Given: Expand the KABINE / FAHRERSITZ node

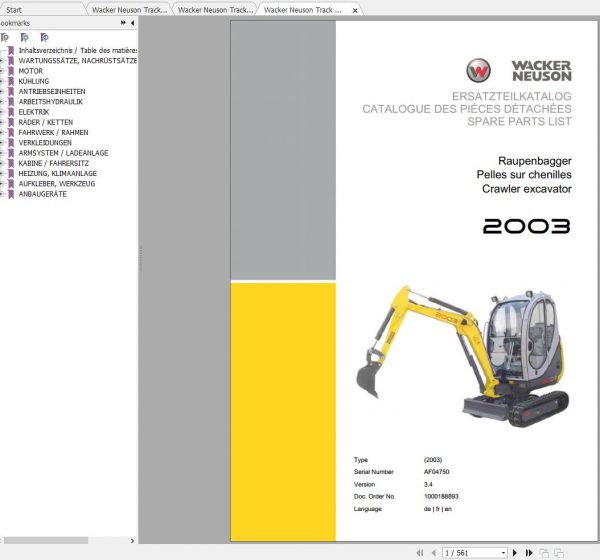Looking at the screenshot, I should (2, 163).
